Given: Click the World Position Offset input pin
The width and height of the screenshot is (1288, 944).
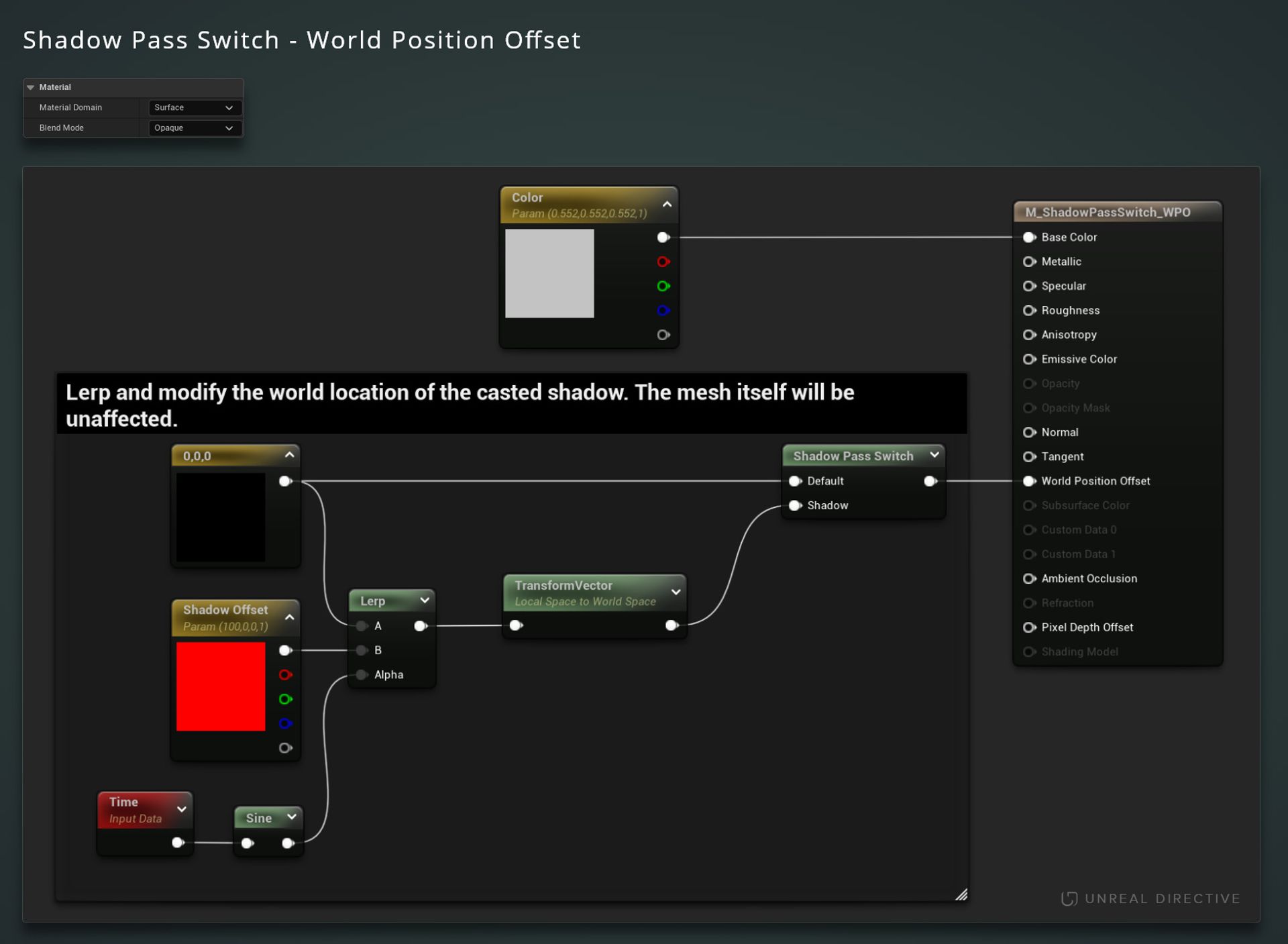Looking at the screenshot, I should pos(1030,481).
